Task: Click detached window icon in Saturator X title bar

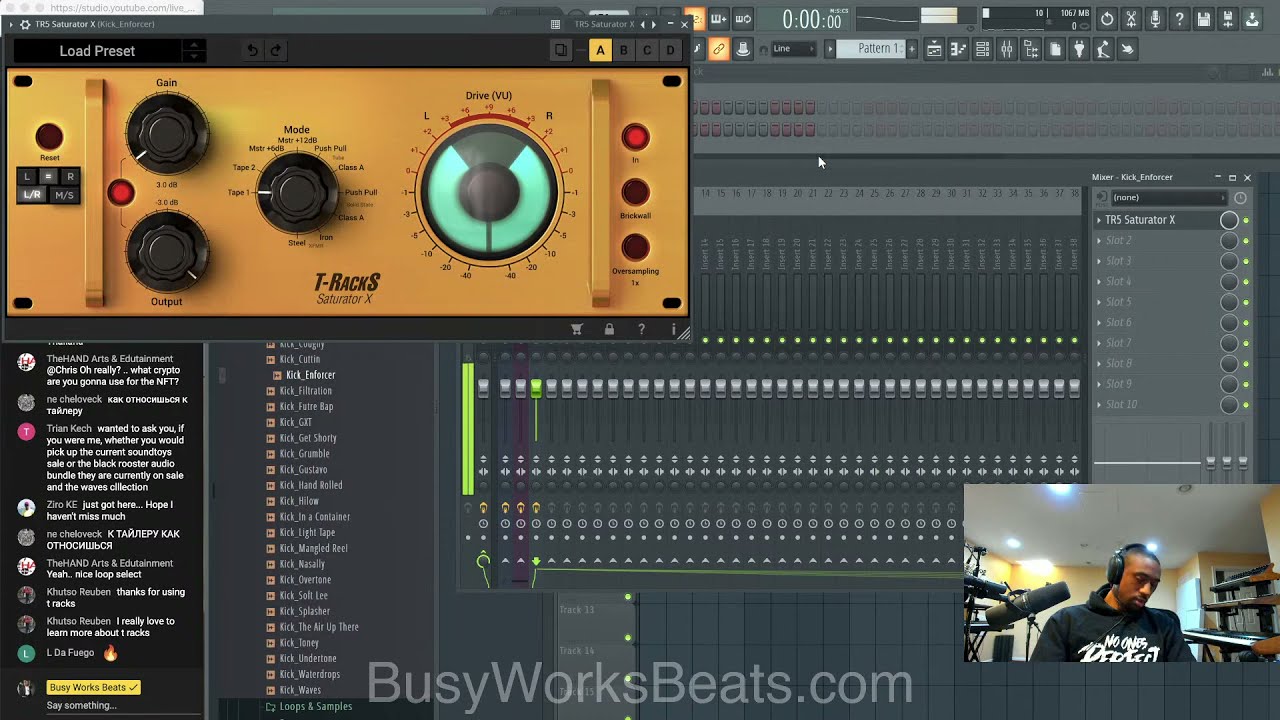Action: pos(555,24)
